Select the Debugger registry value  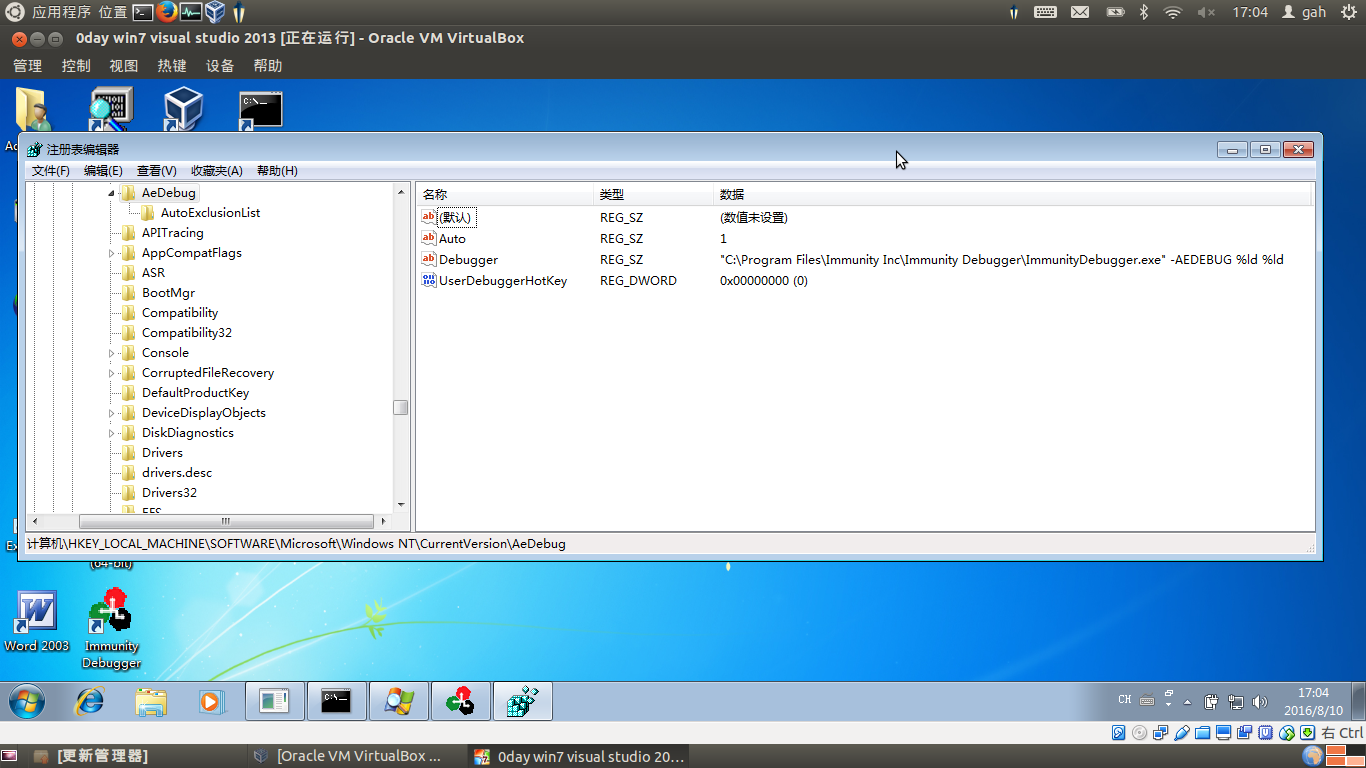[x=468, y=260]
